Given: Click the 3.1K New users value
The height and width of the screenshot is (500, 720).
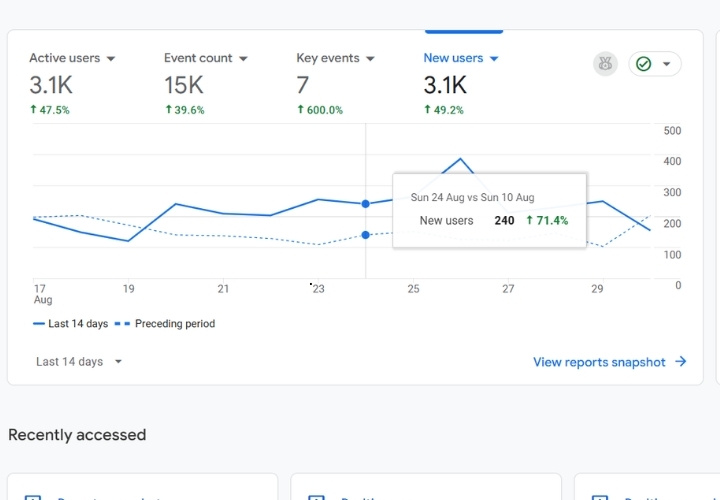Looking at the screenshot, I should pos(445,85).
